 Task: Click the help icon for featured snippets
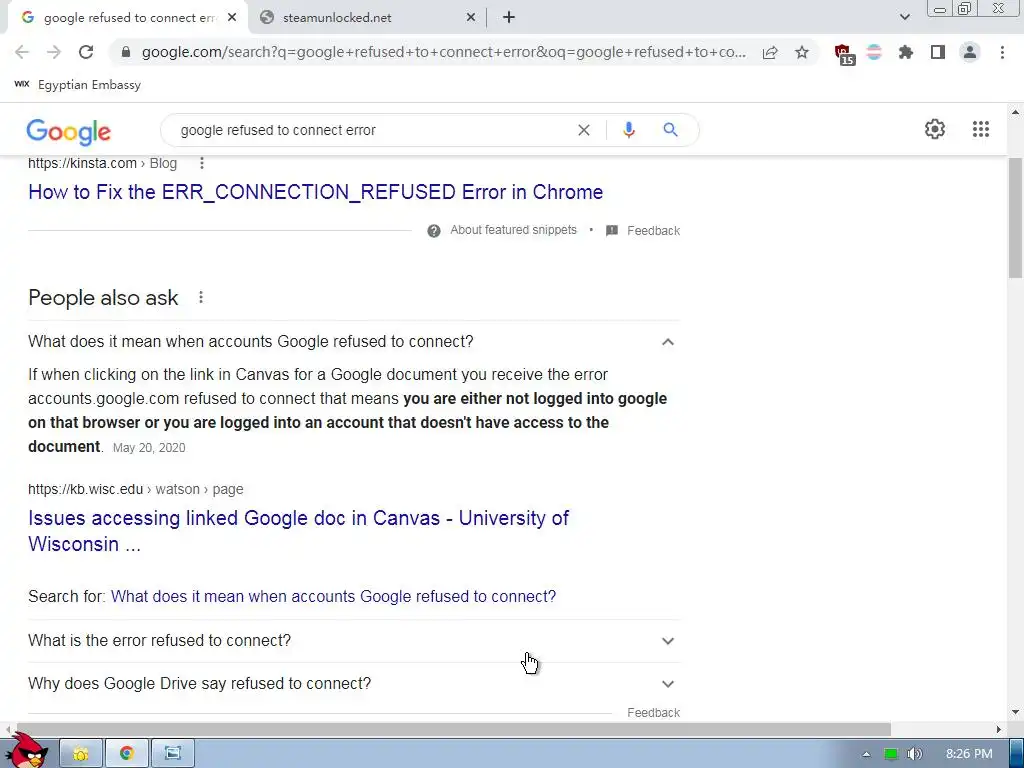tap(434, 231)
